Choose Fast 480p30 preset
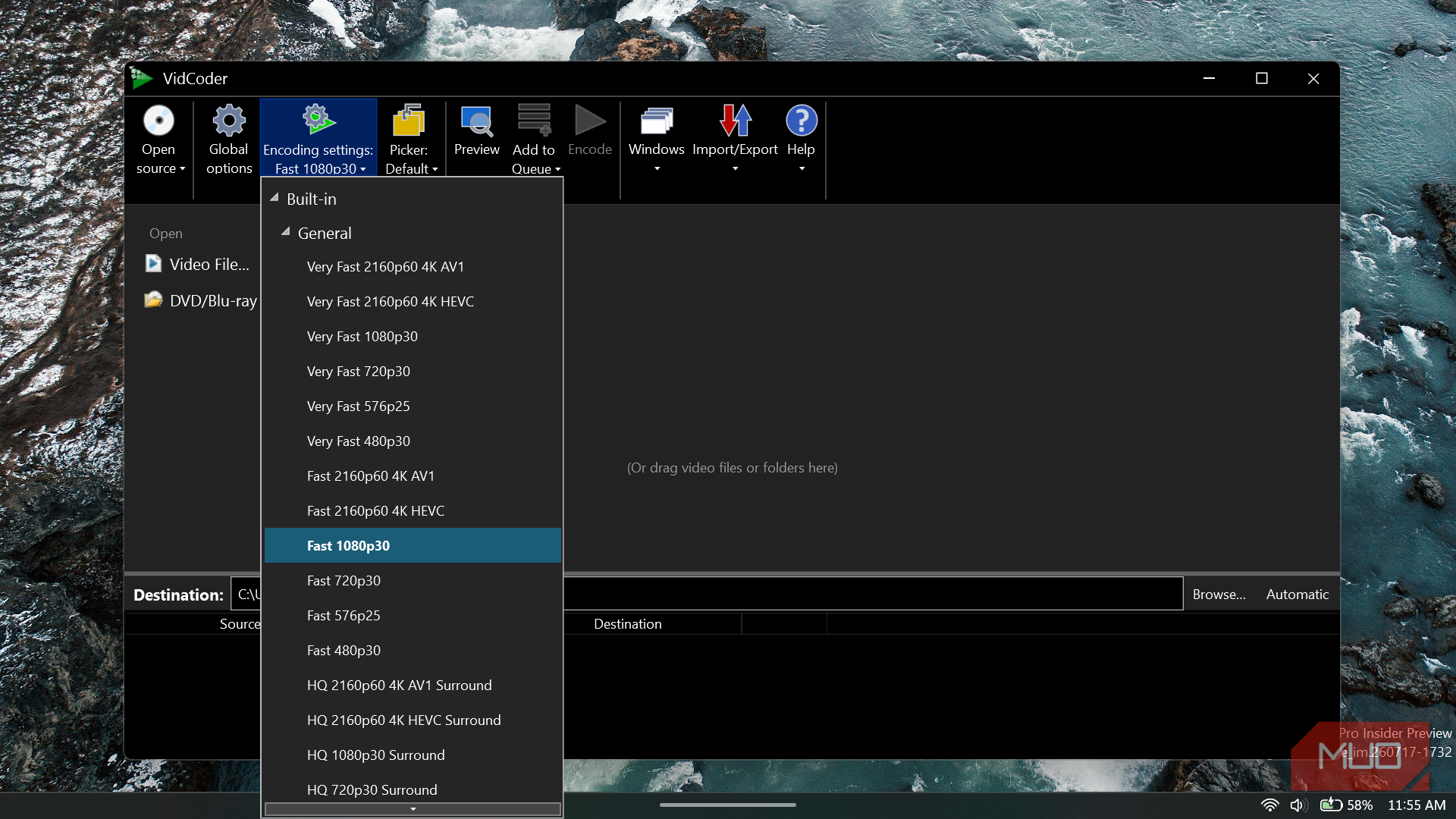The height and width of the screenshot is (819, 1456). tap(413, 651)
